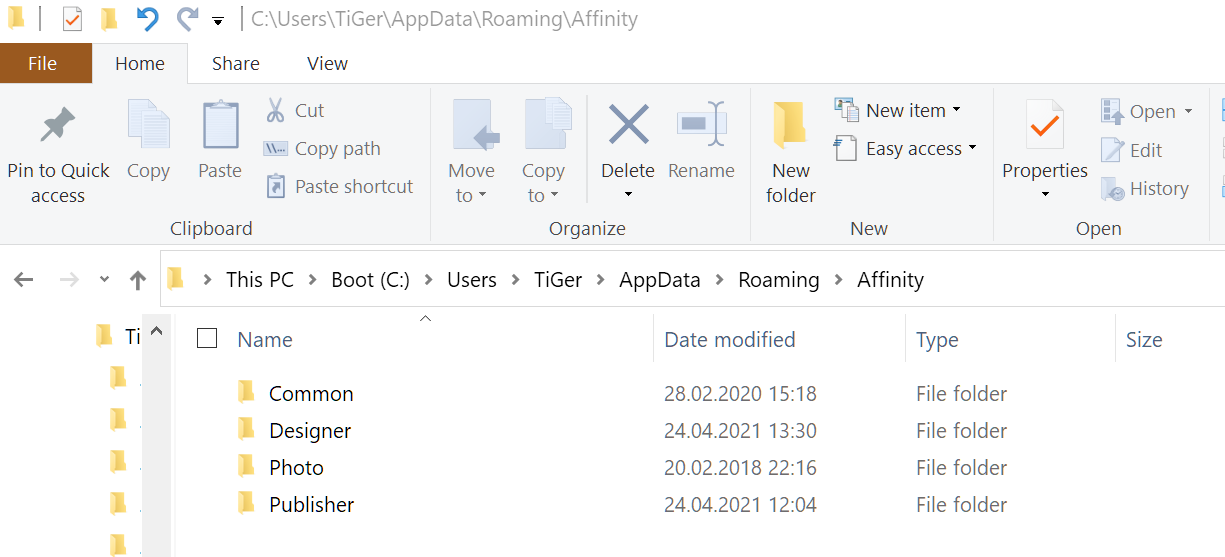The height and width of the screenshot is (557, 1225).
Task: Click the Rename icon in ribbon
Action: pos(701,126)
